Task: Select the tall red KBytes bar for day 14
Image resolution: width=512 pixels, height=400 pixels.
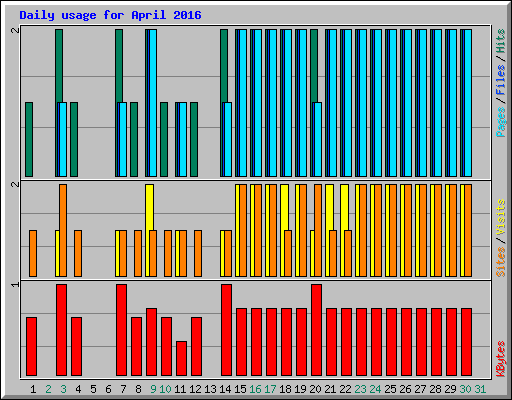Action: click(226, 330)
